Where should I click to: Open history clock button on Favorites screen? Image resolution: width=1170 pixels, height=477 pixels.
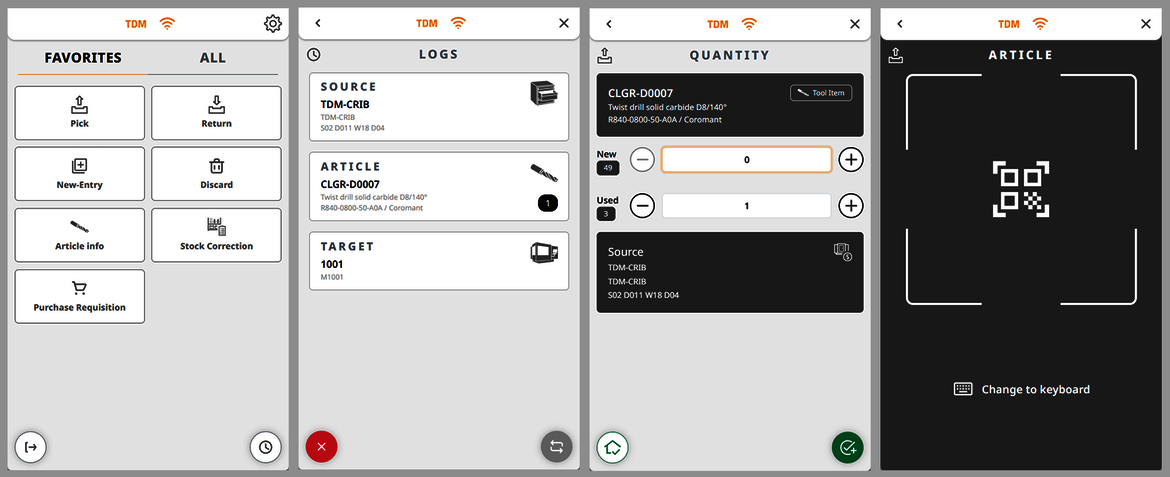tap(265, 447)
